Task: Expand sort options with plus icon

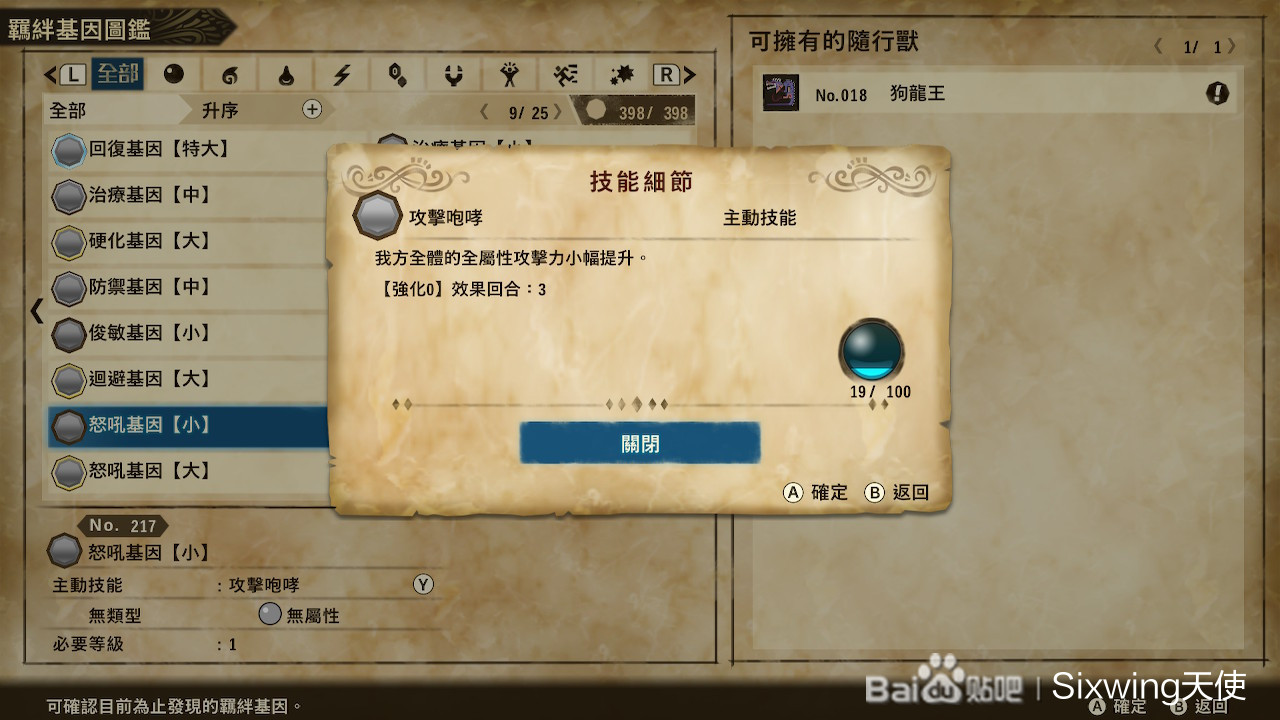Action: point(312,109)
